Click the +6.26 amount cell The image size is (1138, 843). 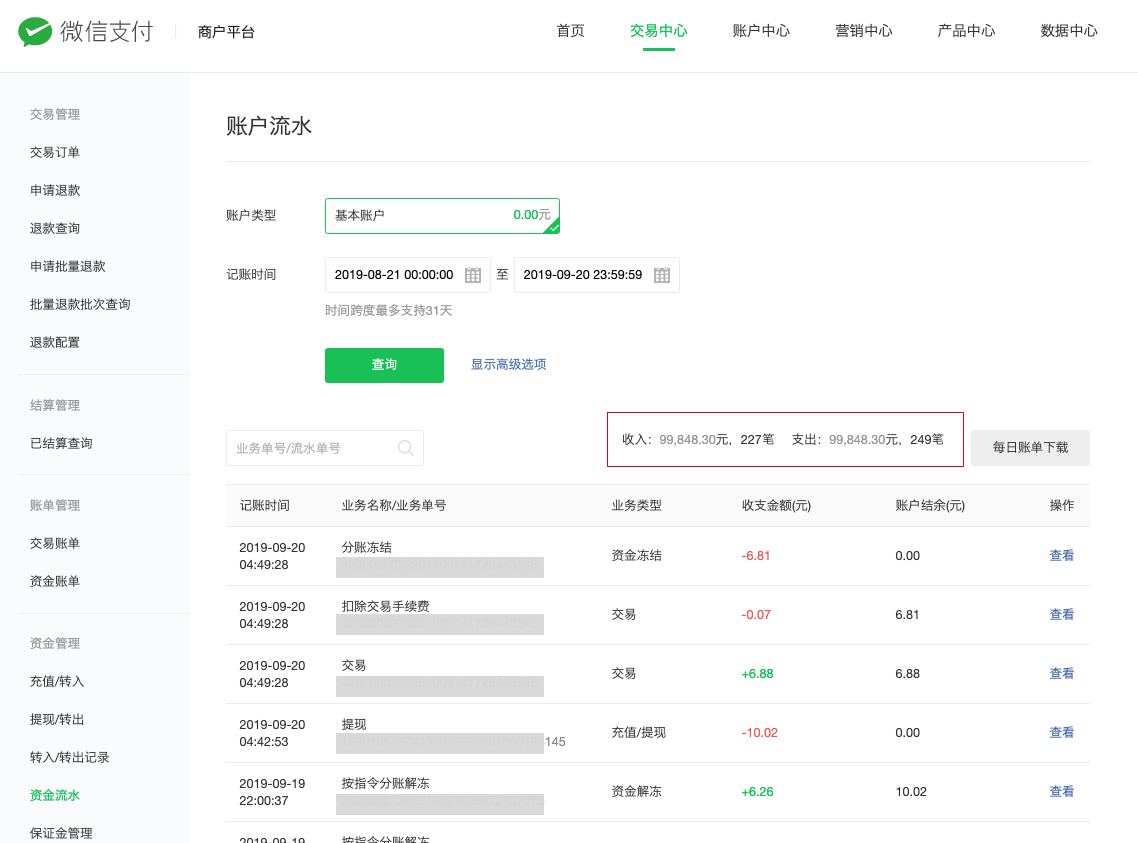click(x=757, y=791)
